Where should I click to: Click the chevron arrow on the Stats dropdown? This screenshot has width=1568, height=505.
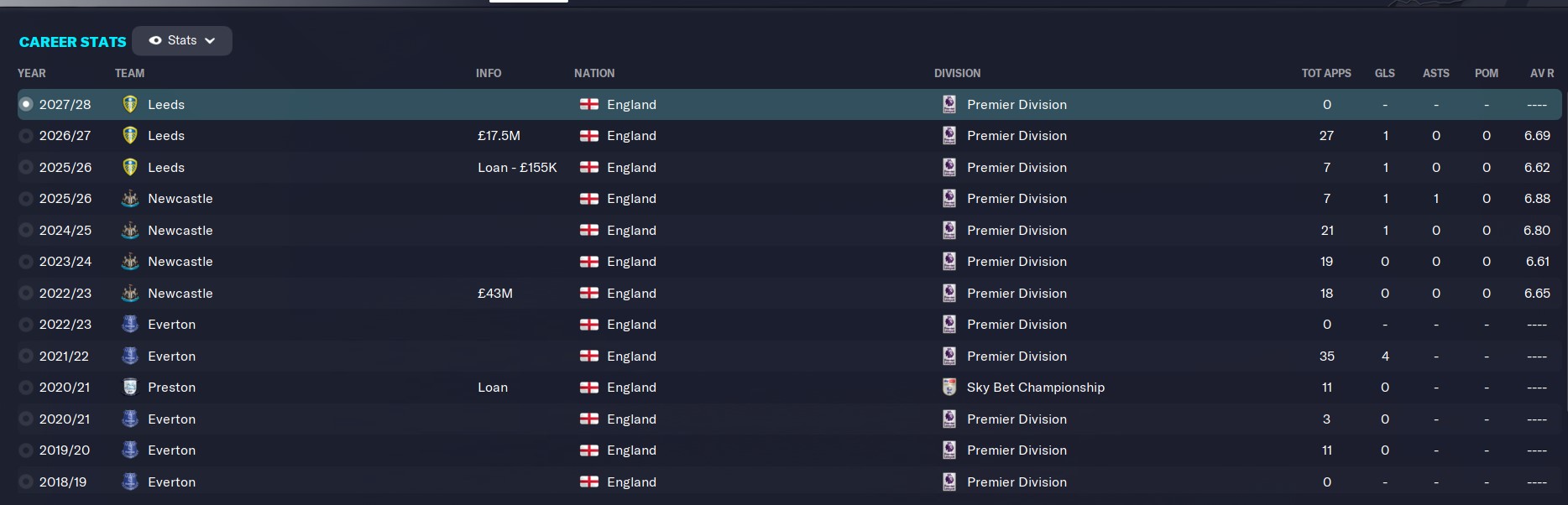coord(210,40)
